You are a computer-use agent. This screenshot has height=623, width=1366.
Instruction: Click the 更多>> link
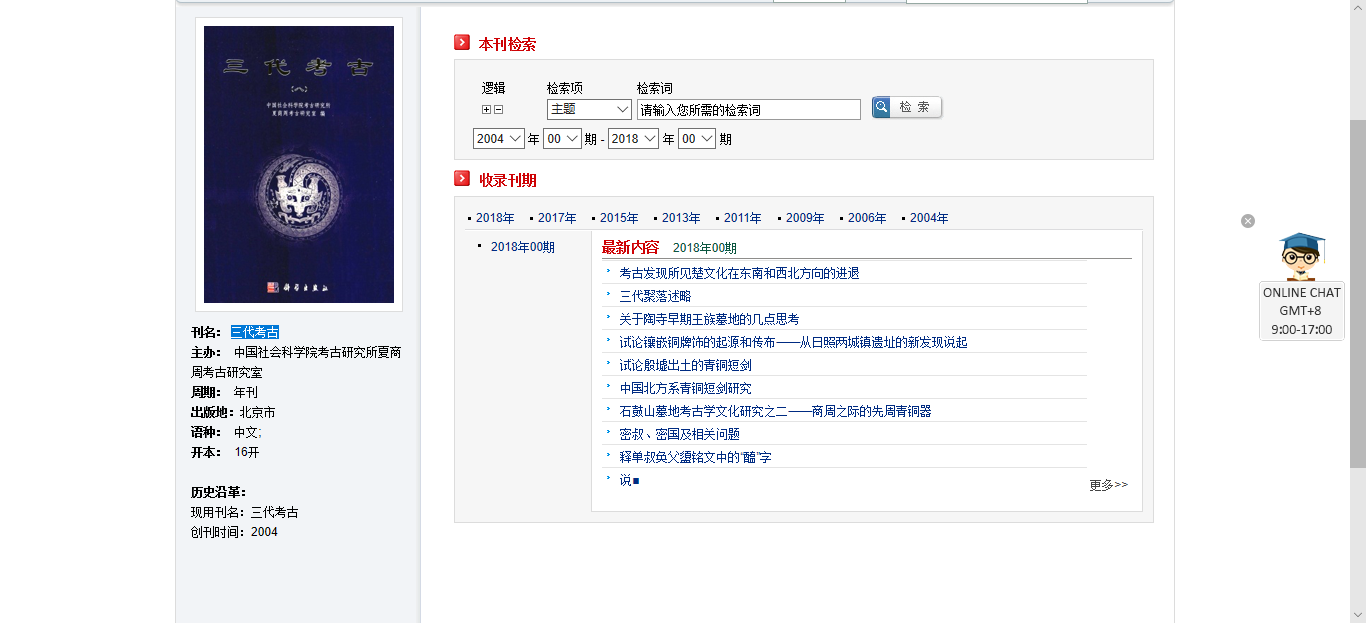pyautogui.click(x=1108, y=485)
